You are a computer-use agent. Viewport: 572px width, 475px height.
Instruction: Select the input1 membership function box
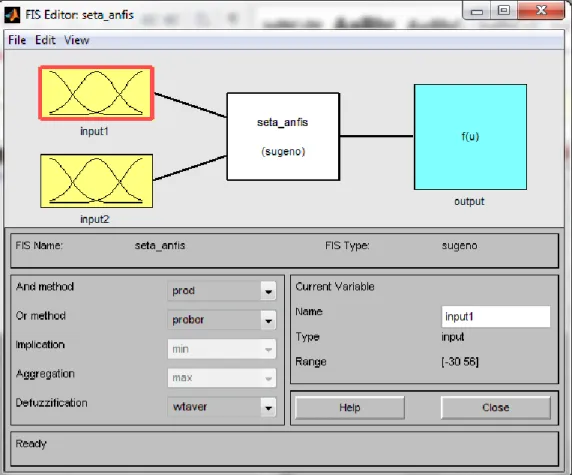point(96,93)
